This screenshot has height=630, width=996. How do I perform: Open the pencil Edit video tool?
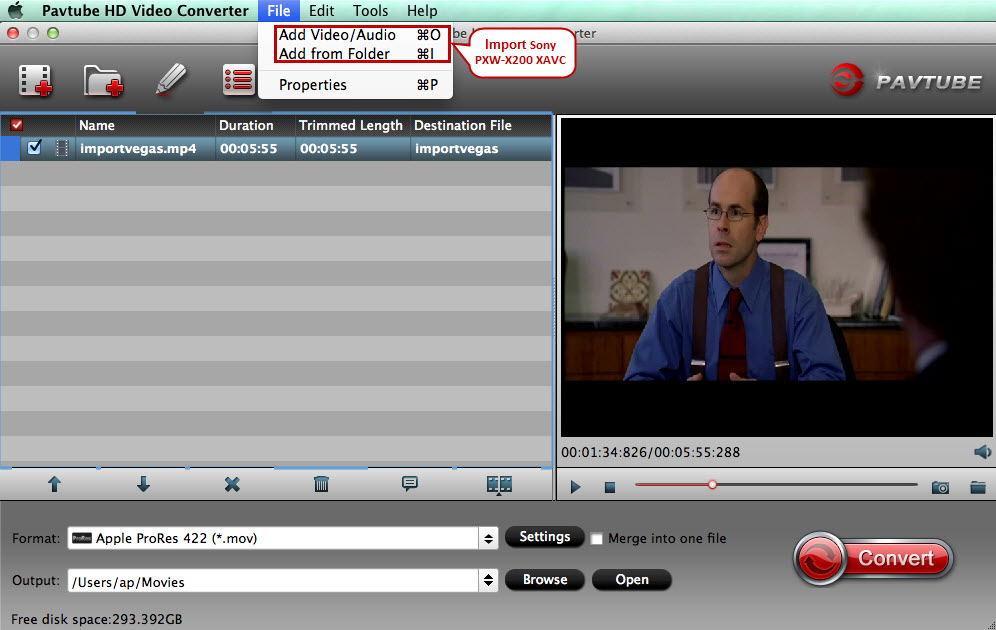[x=171, y=80]
